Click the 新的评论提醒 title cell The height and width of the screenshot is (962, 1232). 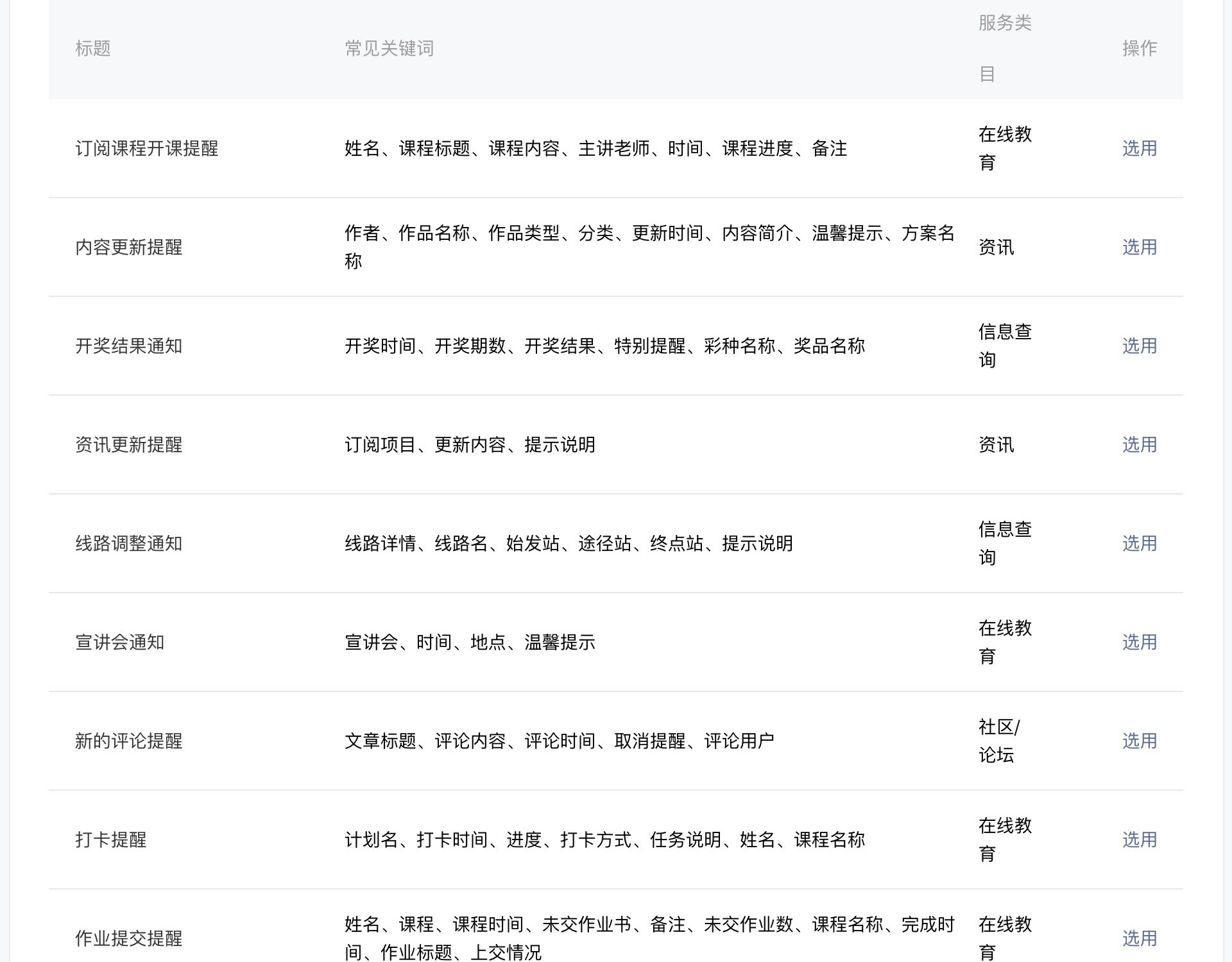(x=128, y=741)
